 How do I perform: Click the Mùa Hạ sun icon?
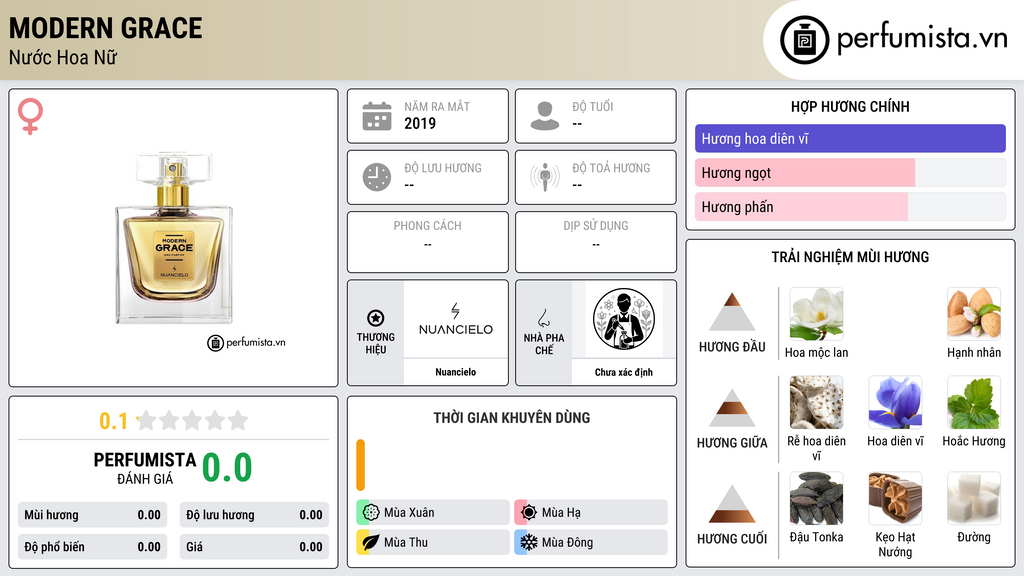coord(529,512)
